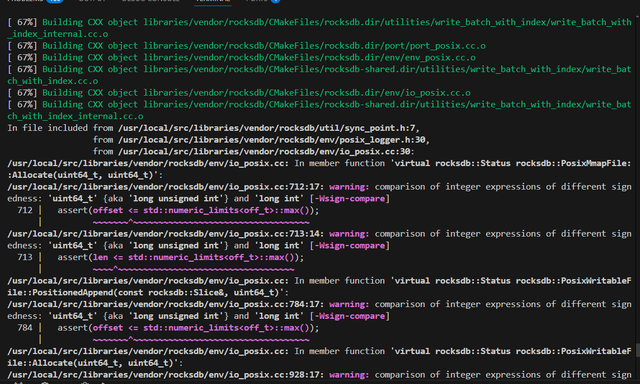
Task: Open the io_posix.cc:784:17 warning location link
Action: (164, 304)
